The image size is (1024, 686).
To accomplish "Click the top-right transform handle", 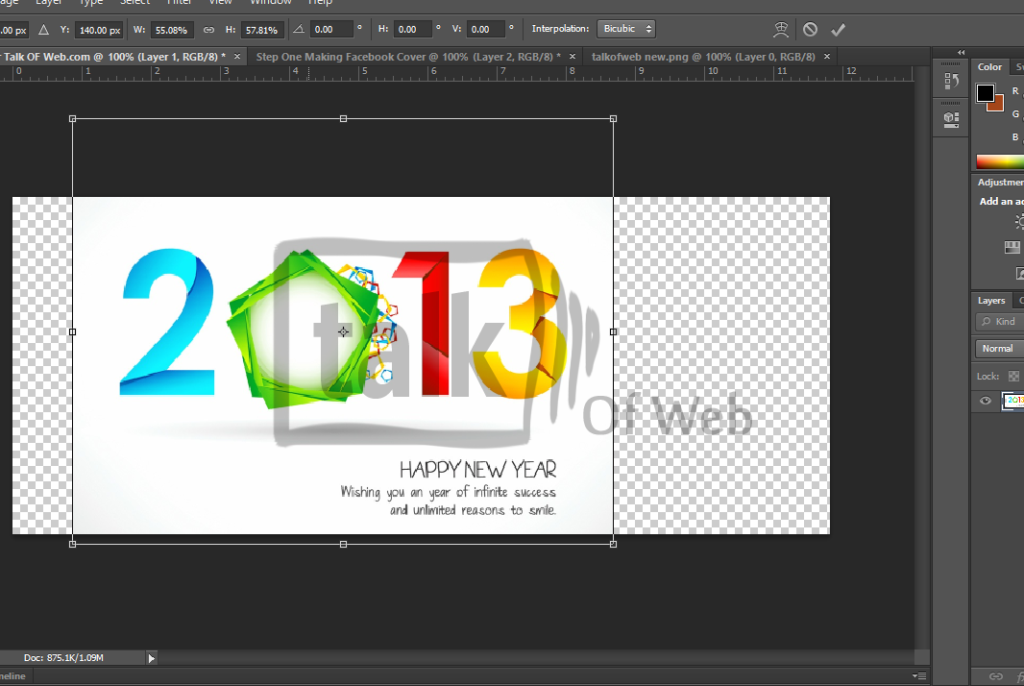I will 613,119.
